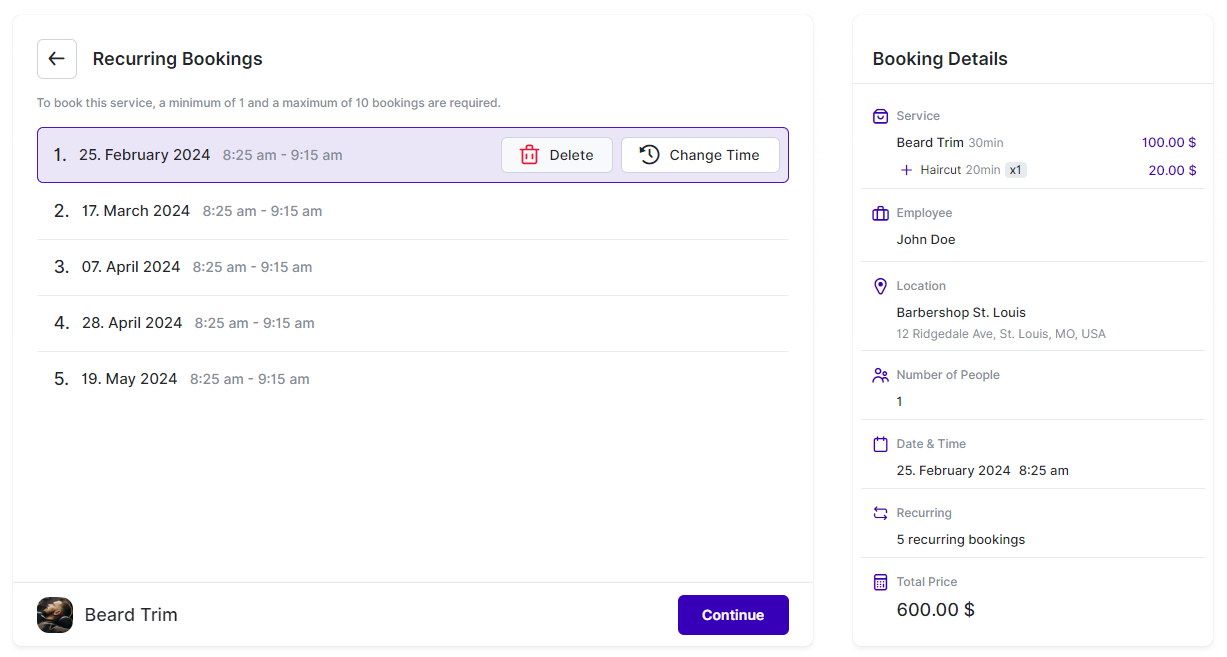Click the Location pin icon
Image resolution: width=1227 pixels, height=657 pixels.
tap(880, 286)
